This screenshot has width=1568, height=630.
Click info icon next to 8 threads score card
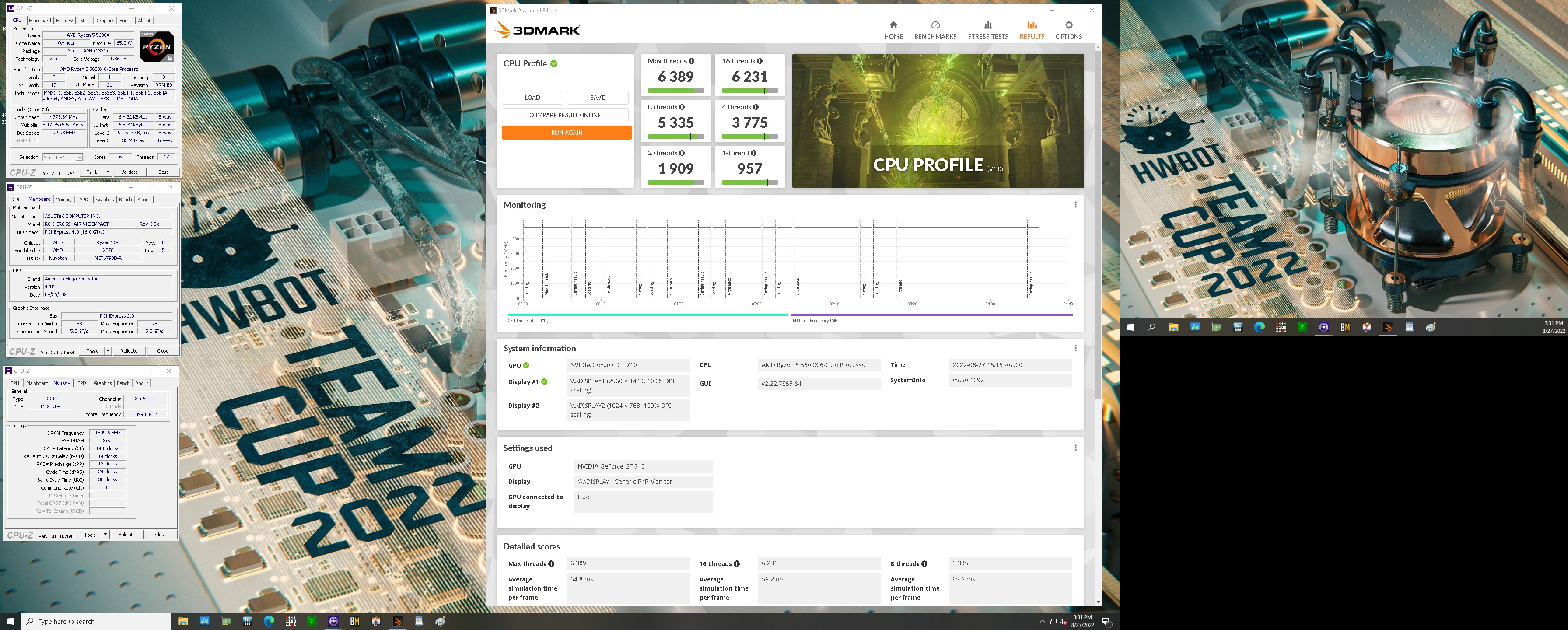681,107
